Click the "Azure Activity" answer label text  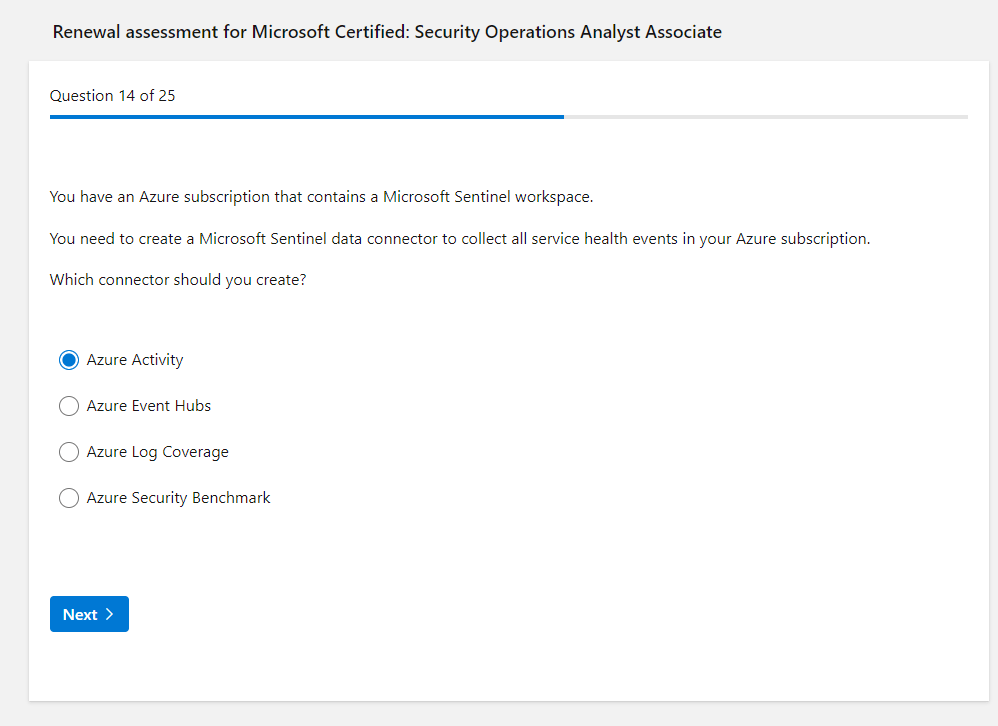(135, 360)
